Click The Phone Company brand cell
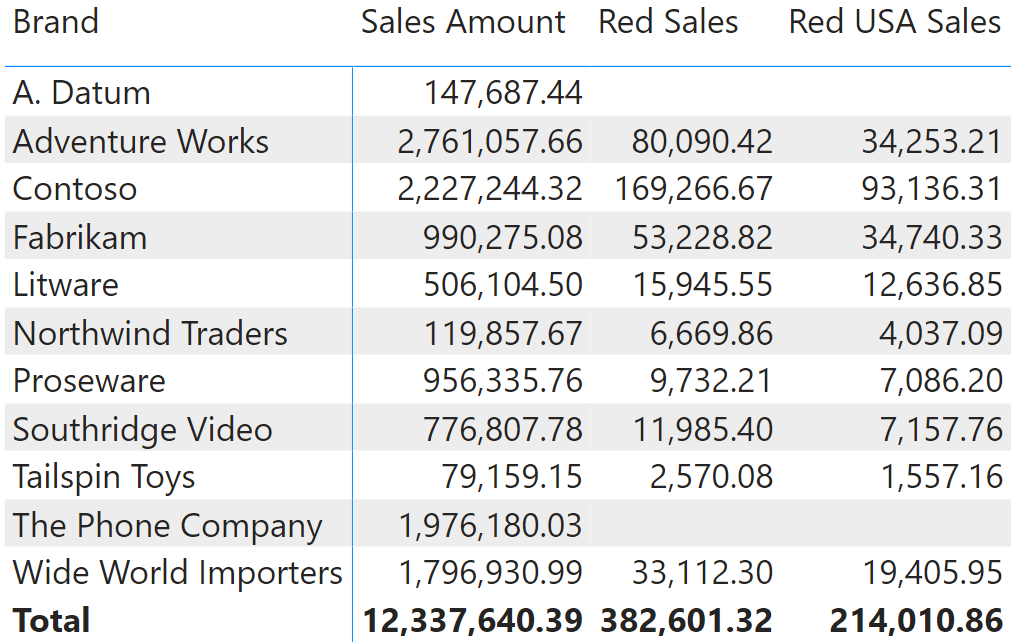The image size is (1019, 642). [x=168, y=525]
